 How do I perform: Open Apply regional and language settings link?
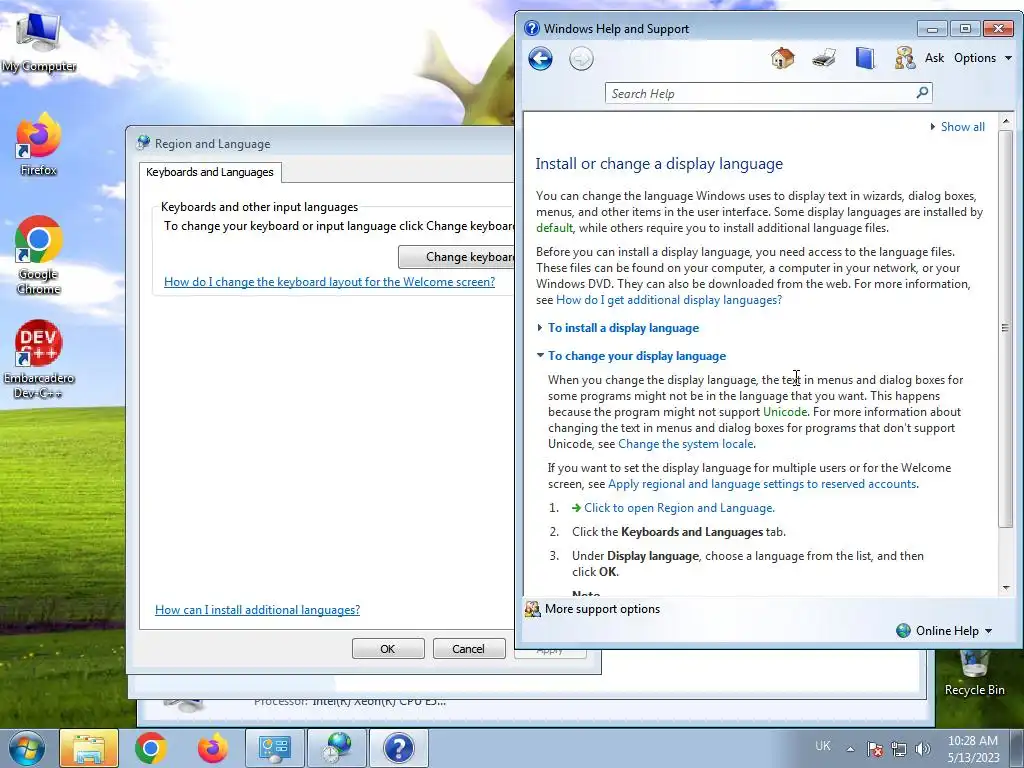point(762,484)
